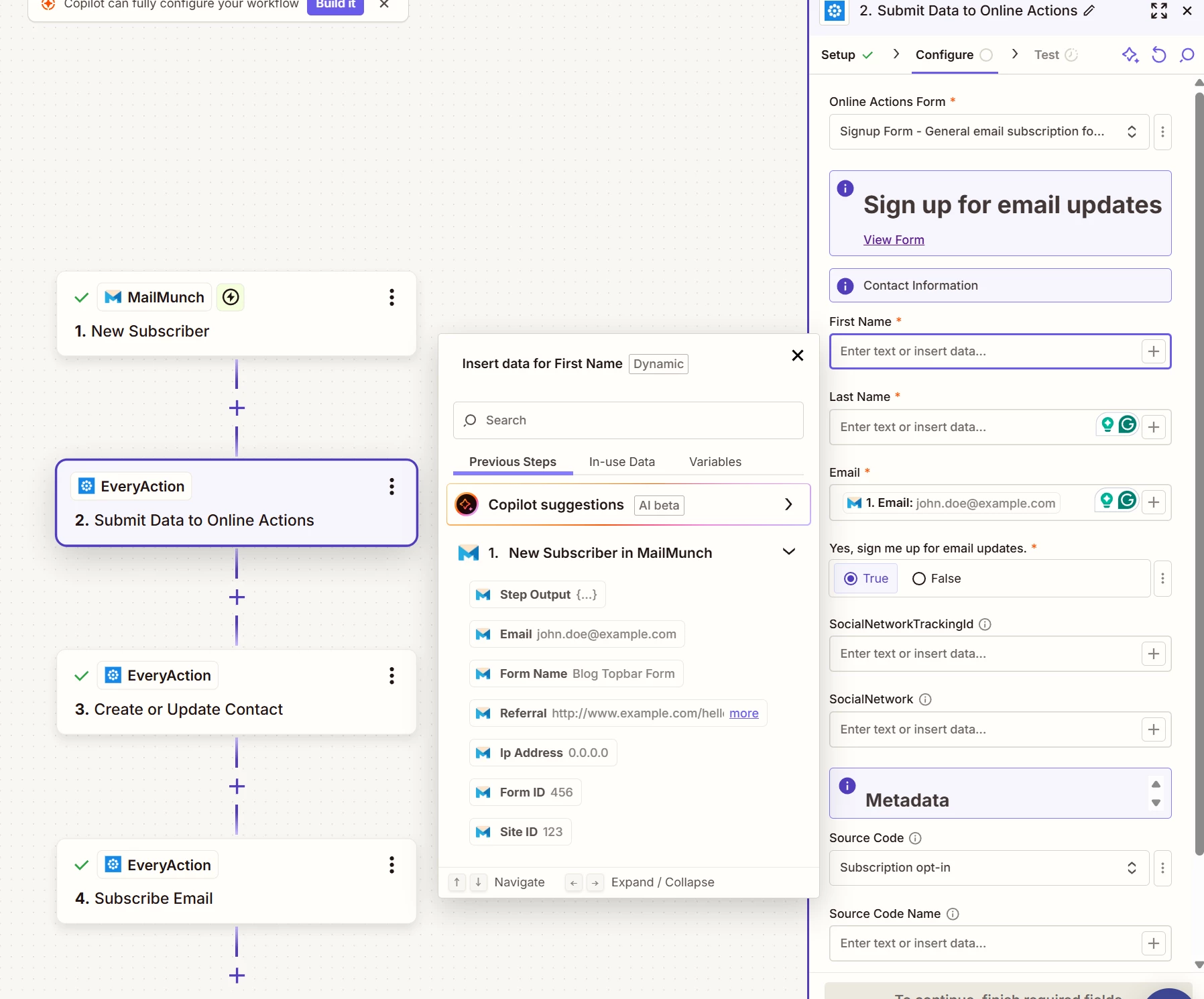Click the lightning trigger icon on MailMunch
The width and height of the screenshot is (1204, 999).
231,297
